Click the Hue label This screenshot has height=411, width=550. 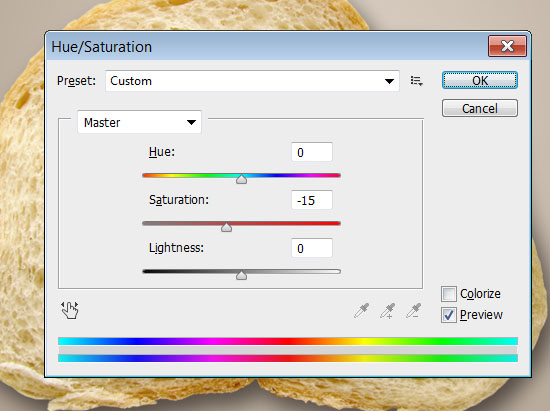[x=162, y=152]
